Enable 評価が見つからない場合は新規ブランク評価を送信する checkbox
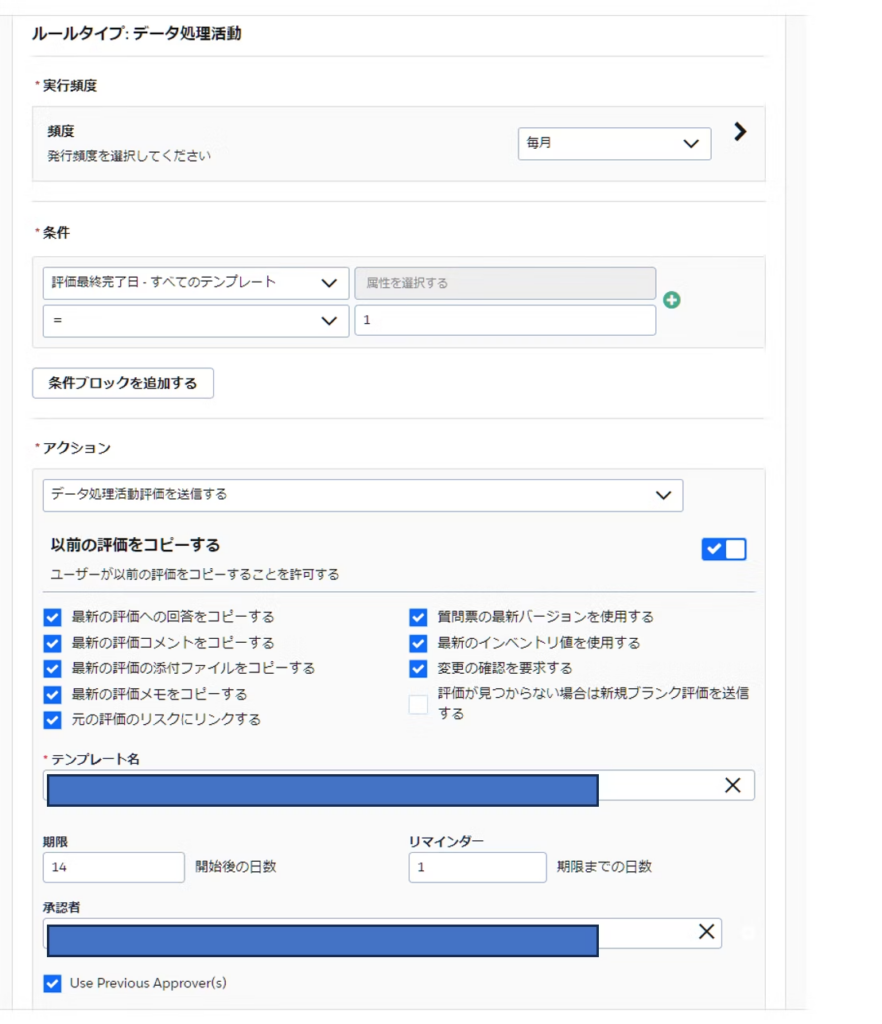Screen dimensions: 882x1024 click(x=418, y=704)
